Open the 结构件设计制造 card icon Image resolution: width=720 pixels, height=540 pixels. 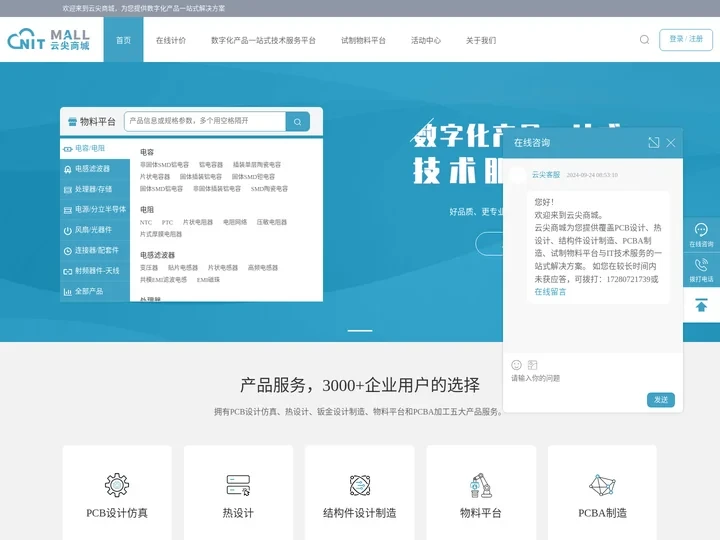pyautogui.click(x=360, y=485)
